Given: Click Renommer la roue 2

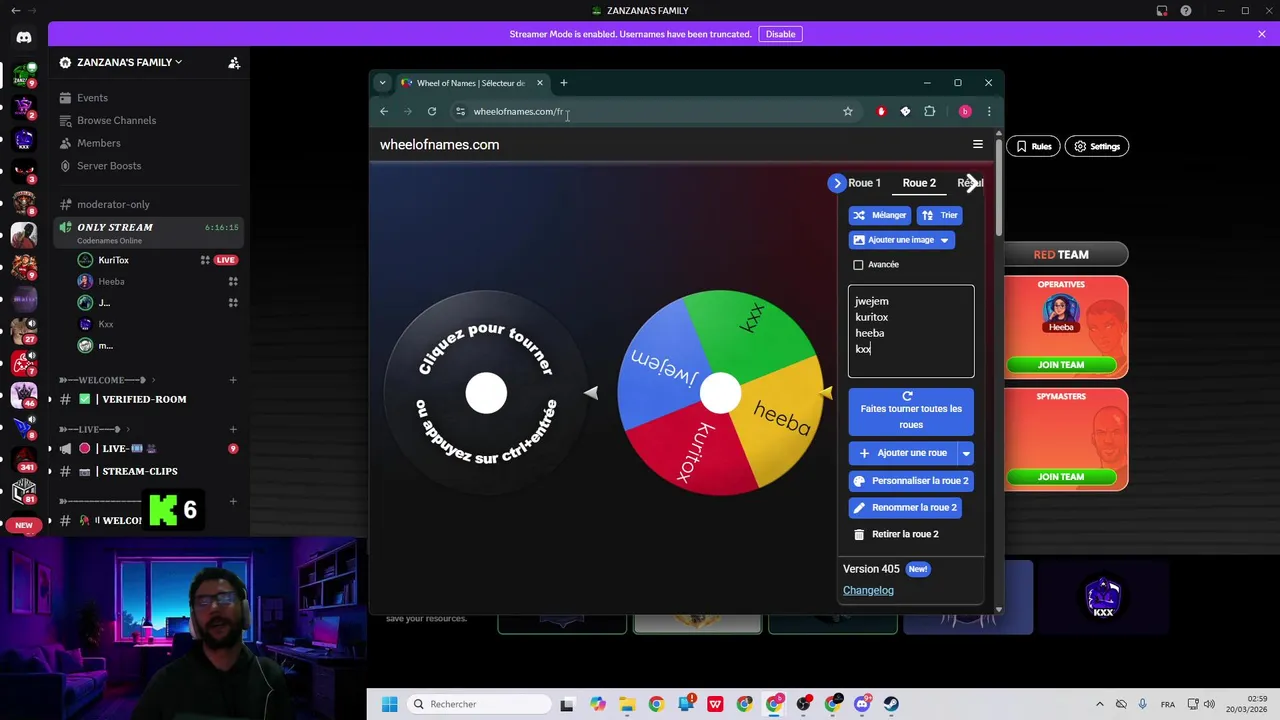Looking at the screenshot, I should tap(905, 508).
